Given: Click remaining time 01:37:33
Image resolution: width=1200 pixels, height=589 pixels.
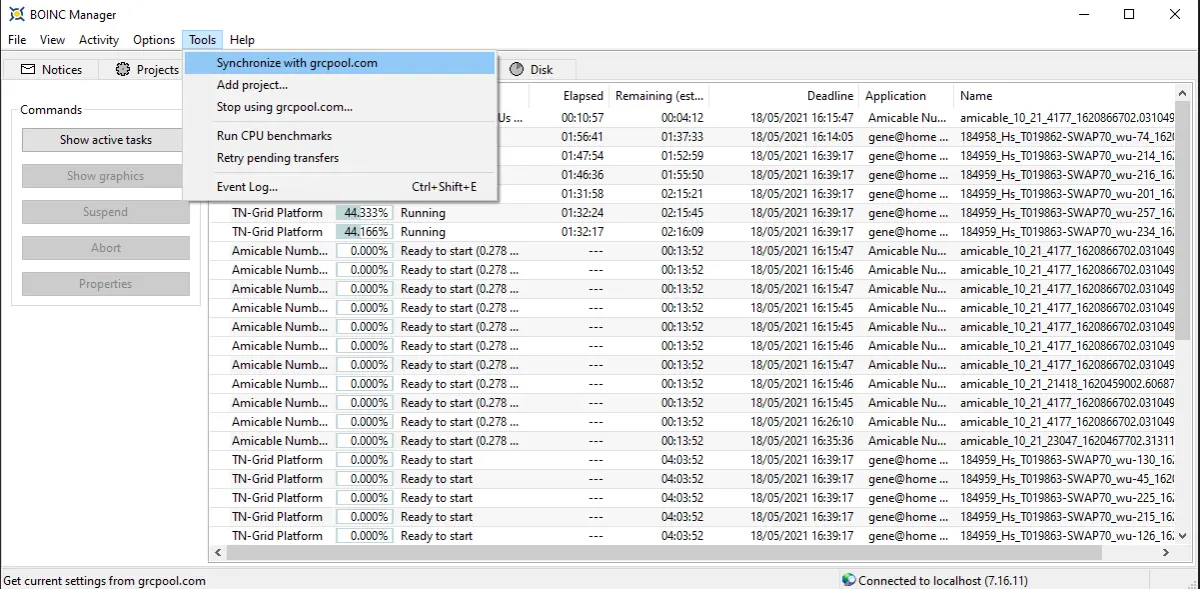Looking at the screenshot, I should coord(682,137).
